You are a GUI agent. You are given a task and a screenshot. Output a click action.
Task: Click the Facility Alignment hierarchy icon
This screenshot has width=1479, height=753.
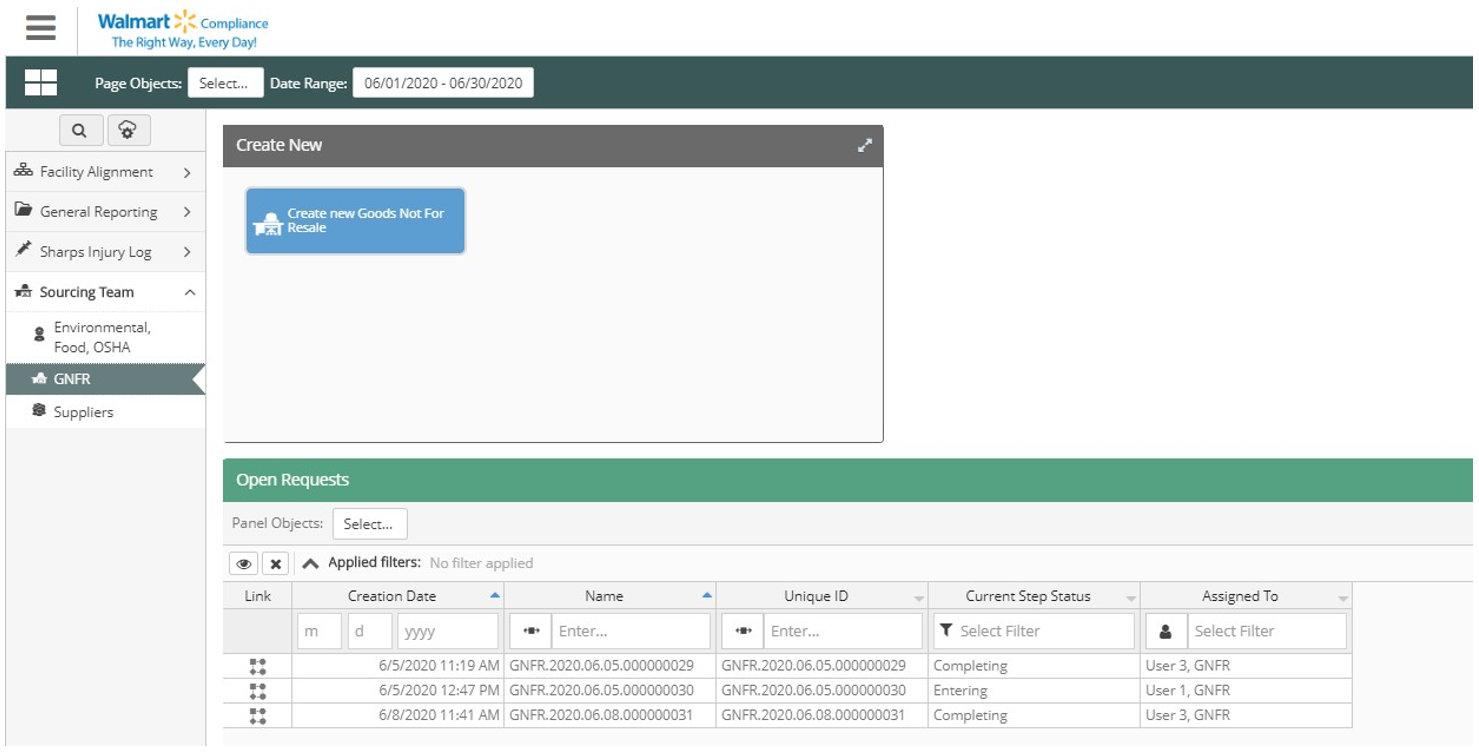23,171
